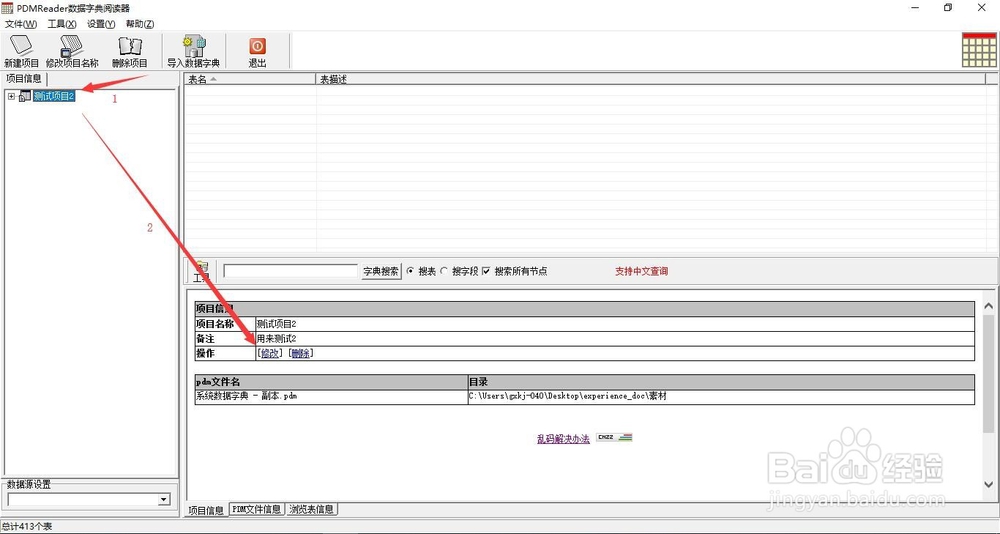Click the calendar grid icon at top right
Screen dimensions: 1000x534
pyautogui.click(x=979, y=50)
